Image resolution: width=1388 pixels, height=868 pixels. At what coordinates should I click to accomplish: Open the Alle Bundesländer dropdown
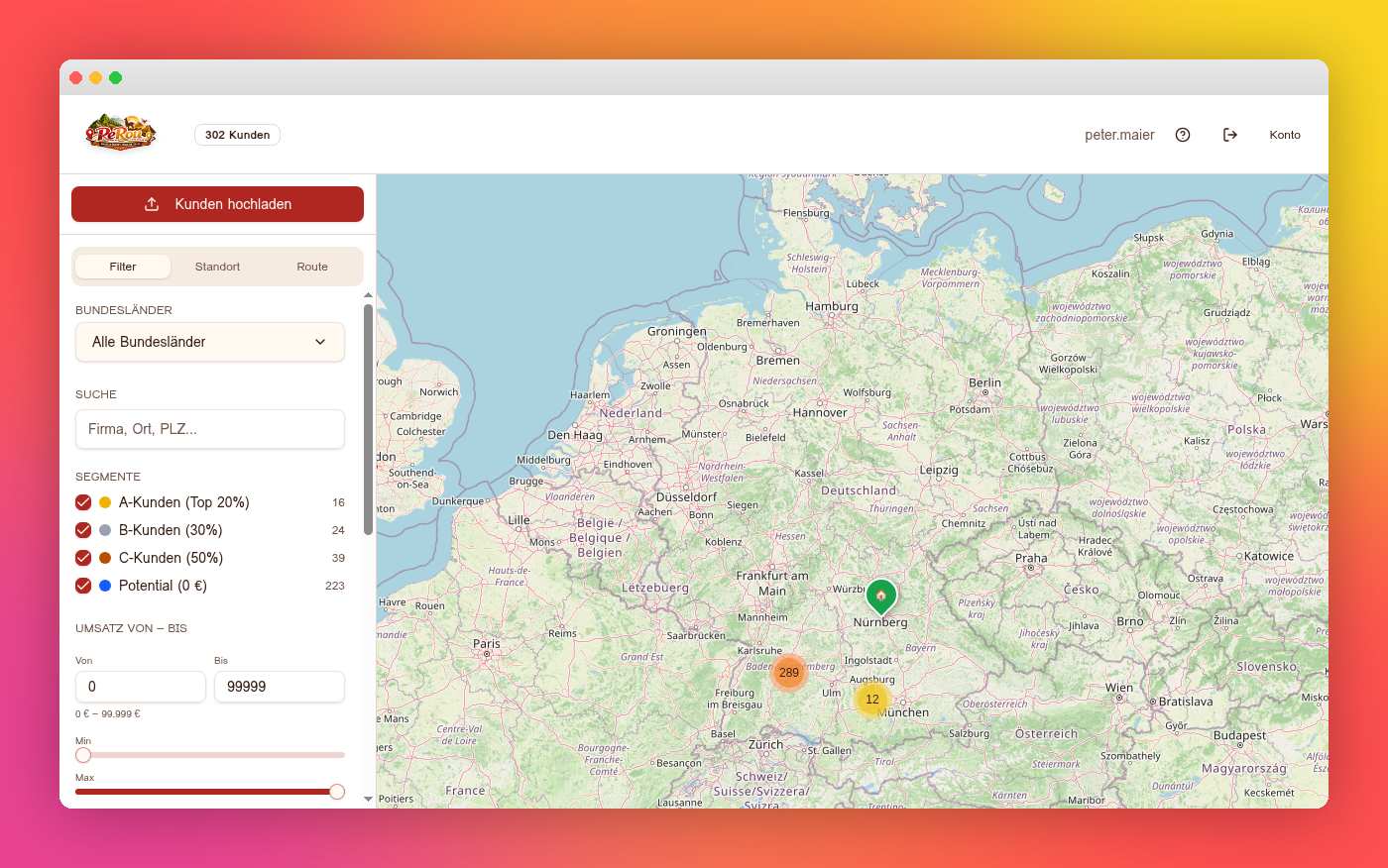click(x=210, y=342)
